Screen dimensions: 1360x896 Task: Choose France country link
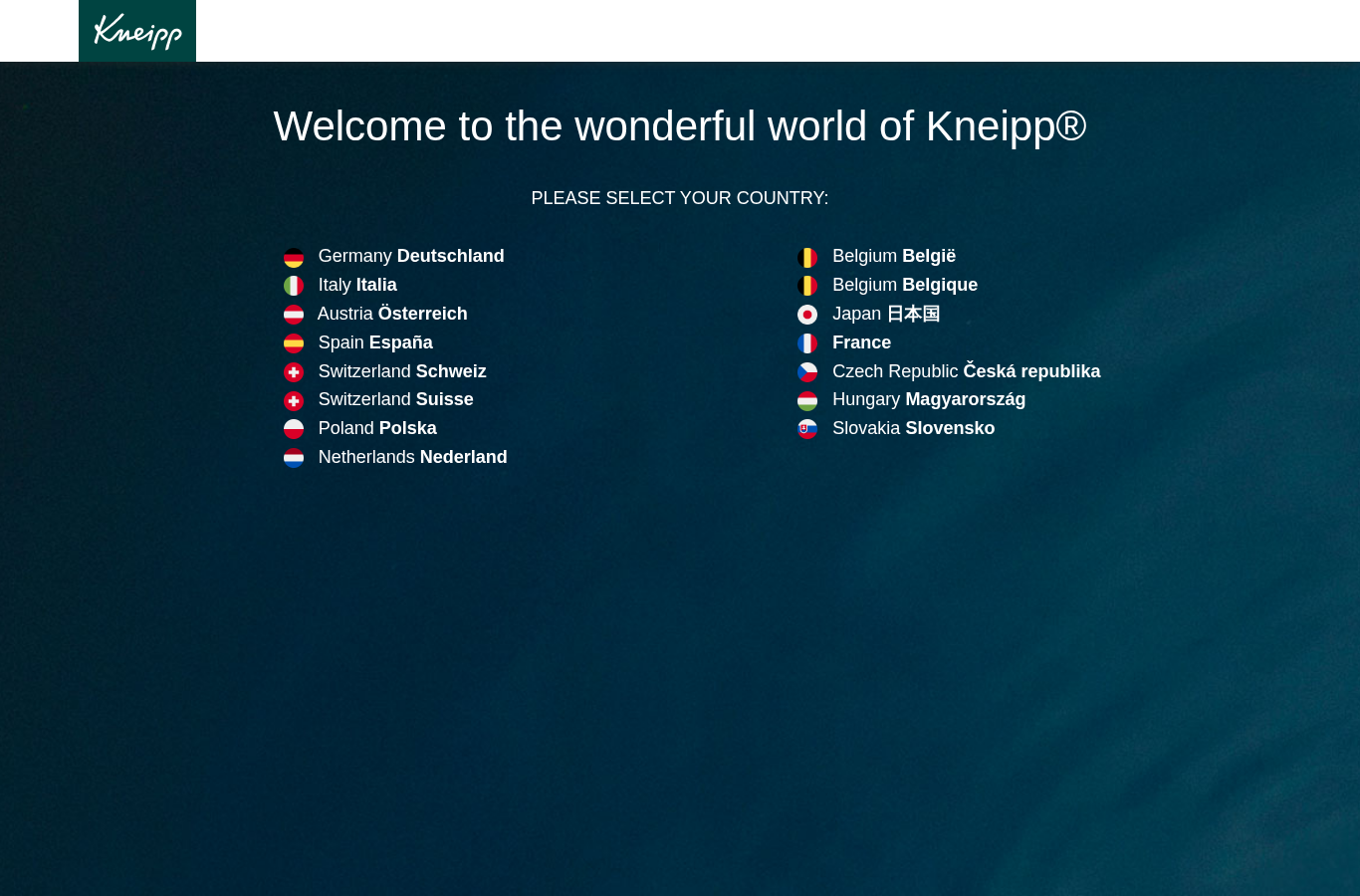(x=862, y=342)
